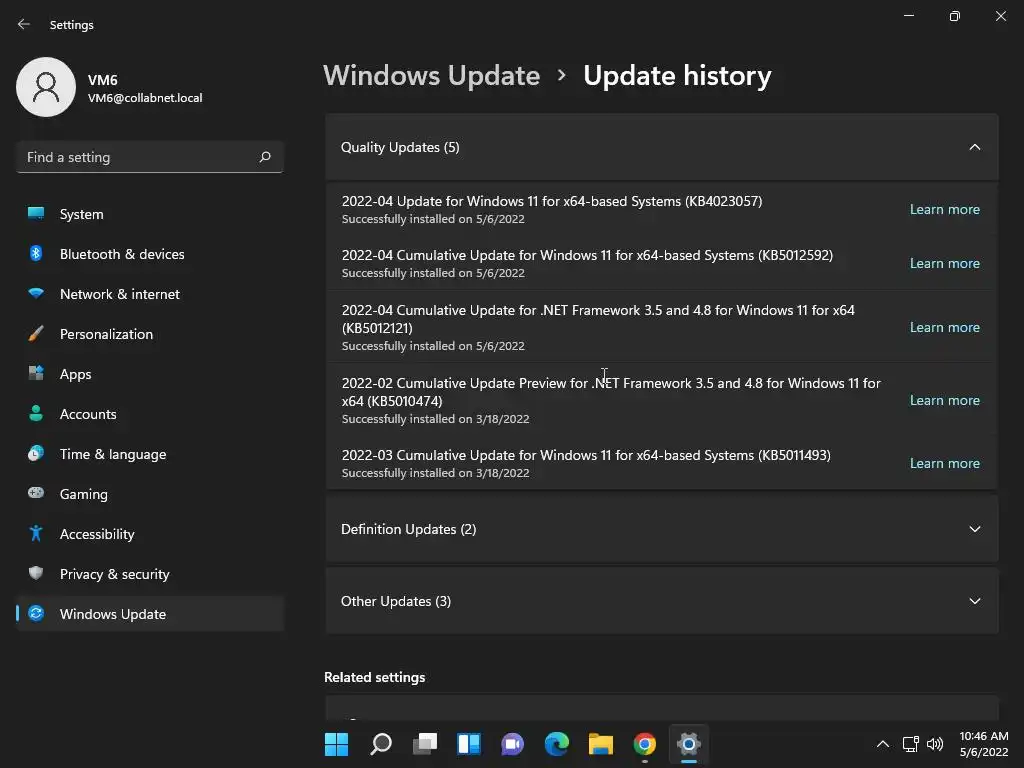Select Accessibility menu label
The image size is (1024, 768).
click(x=97, y=534)
